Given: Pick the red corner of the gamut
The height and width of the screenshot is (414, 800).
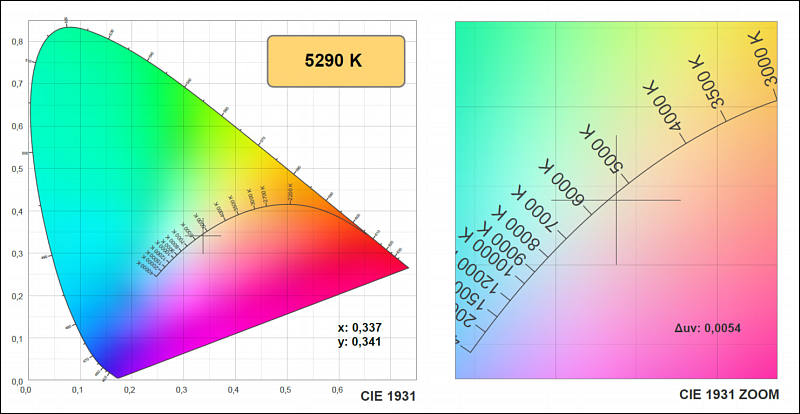Looking at the screenshot, I should (400, 267).
